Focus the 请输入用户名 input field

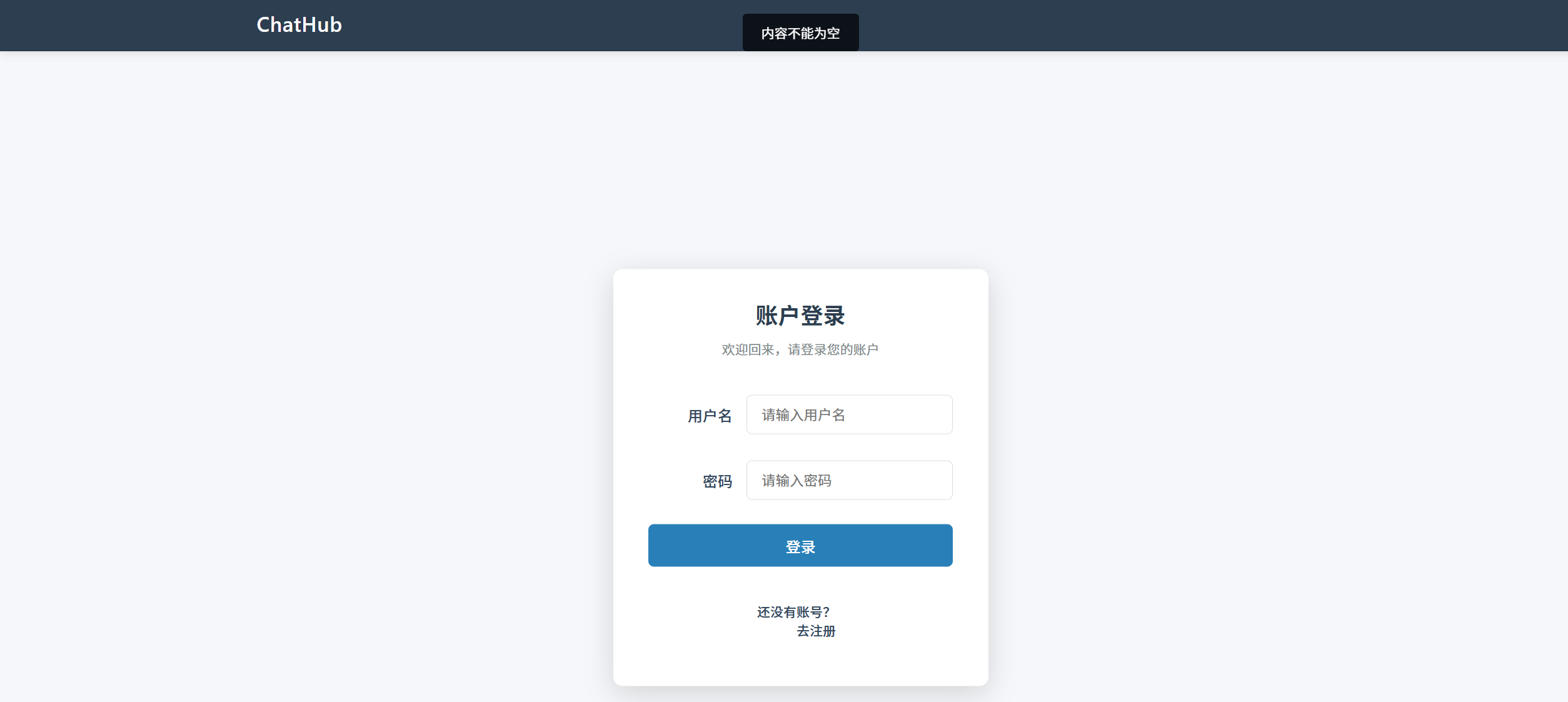click(x=848, y=414)
